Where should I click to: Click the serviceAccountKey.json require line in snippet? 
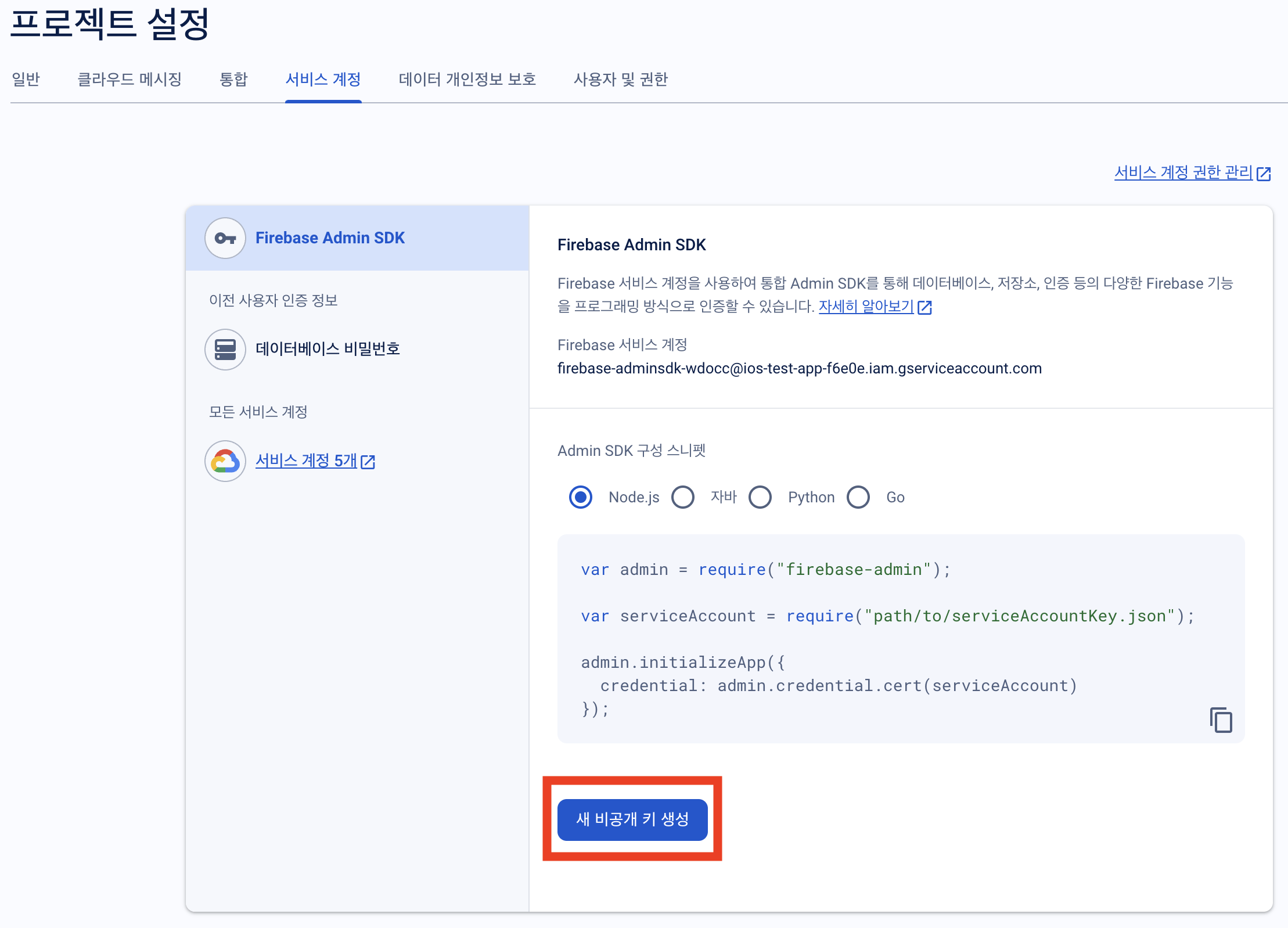point(888,616)
